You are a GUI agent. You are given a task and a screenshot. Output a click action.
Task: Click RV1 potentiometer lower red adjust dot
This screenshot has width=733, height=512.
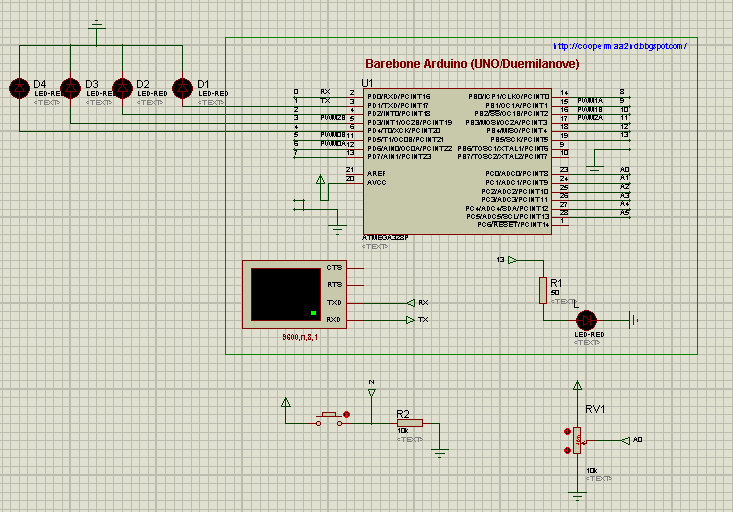pos(568,450)
